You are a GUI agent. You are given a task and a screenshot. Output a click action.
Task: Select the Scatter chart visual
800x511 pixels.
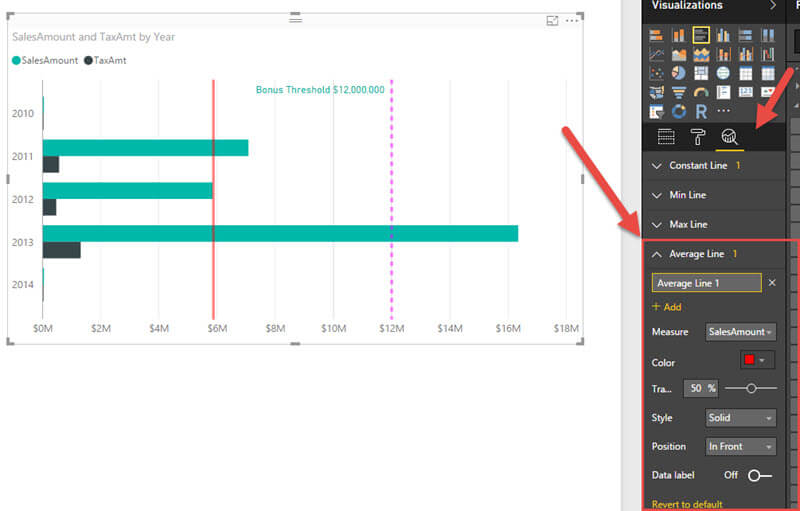(656, 73)
